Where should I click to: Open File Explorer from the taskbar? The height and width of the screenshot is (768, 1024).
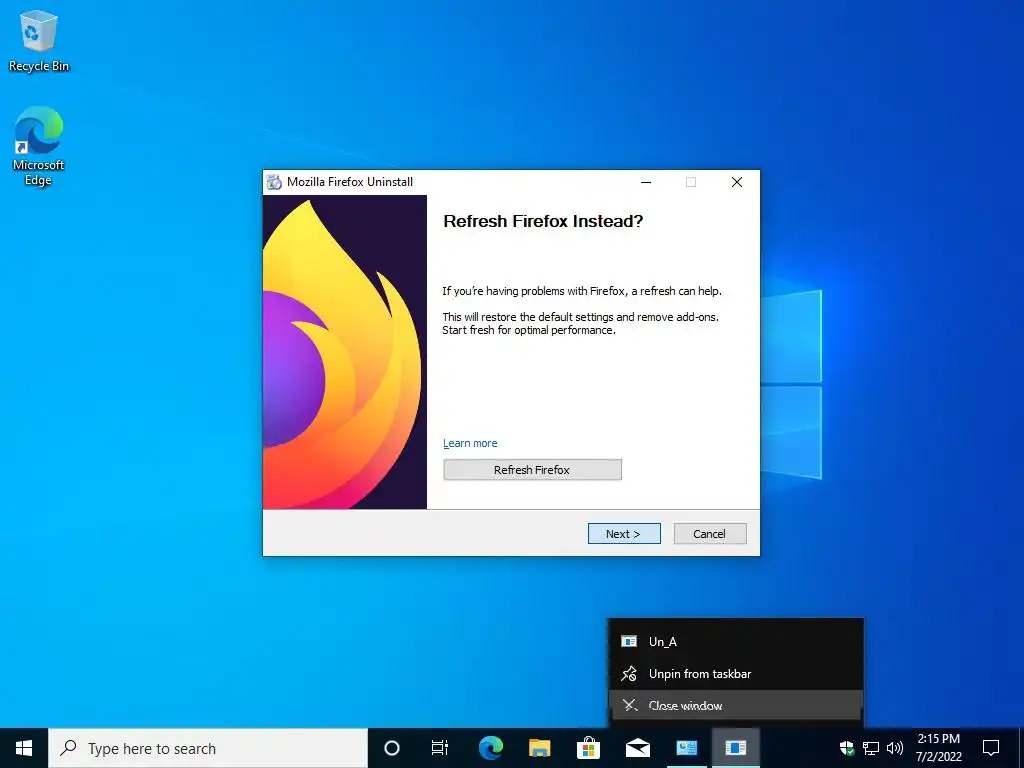539,748
